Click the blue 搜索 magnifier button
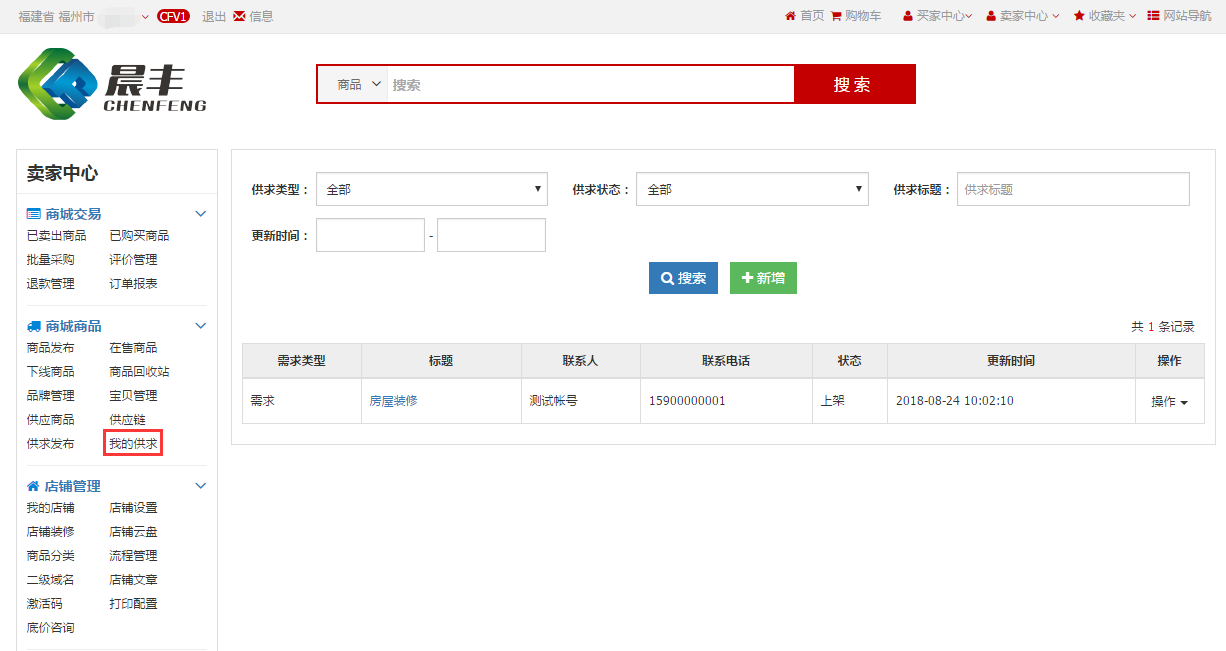 [x=683, y=278]
